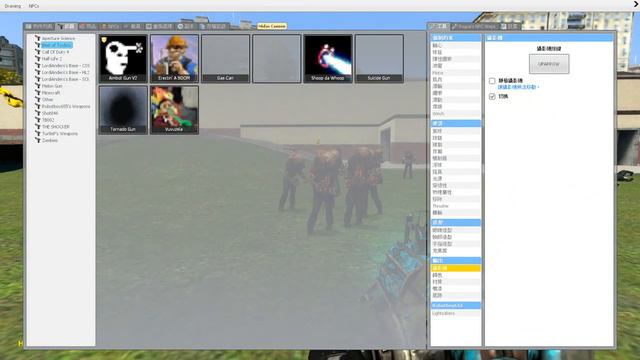Screen dimensions: 640x360
Task: Click the pistol icon beside Zombies
Action: pos(38,140)
